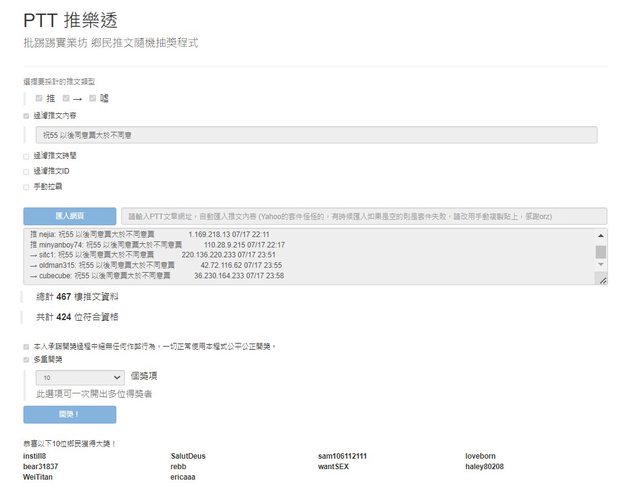Check the no-cheating promise checkbox
This screenshot has width=640, height=487.
click(26, 346)
